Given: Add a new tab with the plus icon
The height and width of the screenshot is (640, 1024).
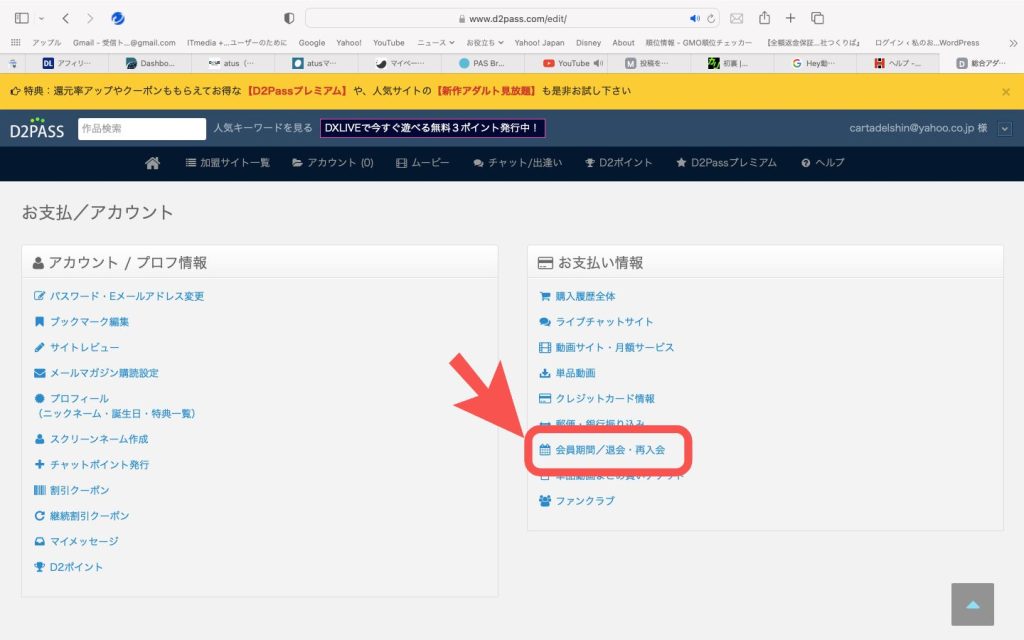Looking at the screenshot, I should tap(790, 18).
